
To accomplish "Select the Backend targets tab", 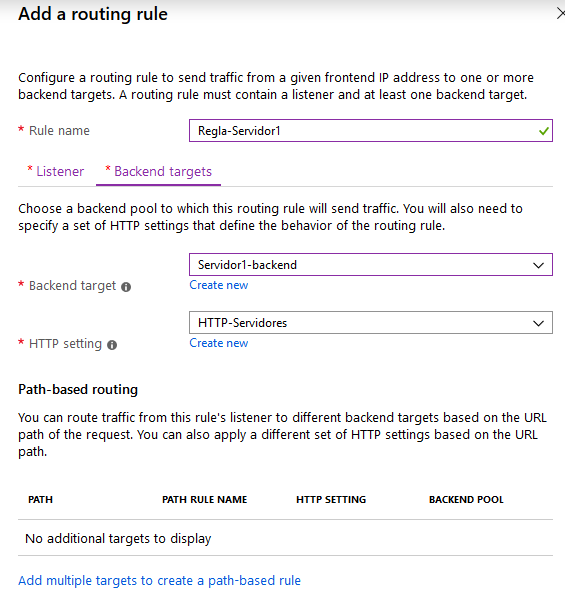I will (x=158, y=172).
